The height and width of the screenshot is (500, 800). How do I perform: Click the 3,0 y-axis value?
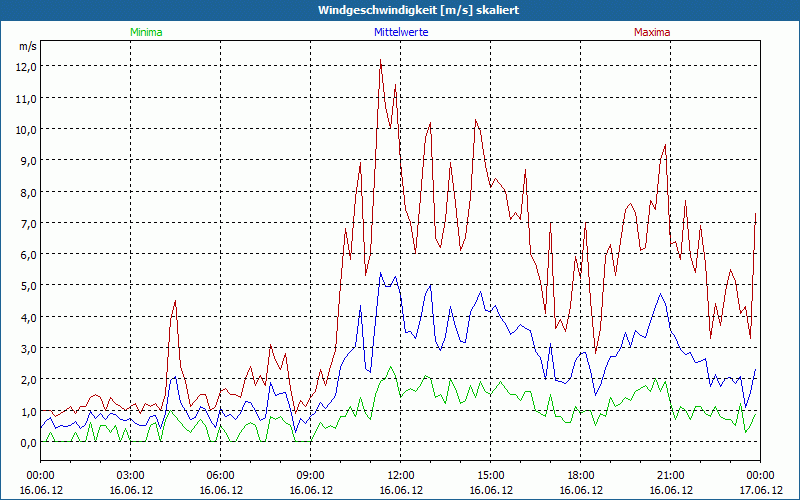point(28,348)
